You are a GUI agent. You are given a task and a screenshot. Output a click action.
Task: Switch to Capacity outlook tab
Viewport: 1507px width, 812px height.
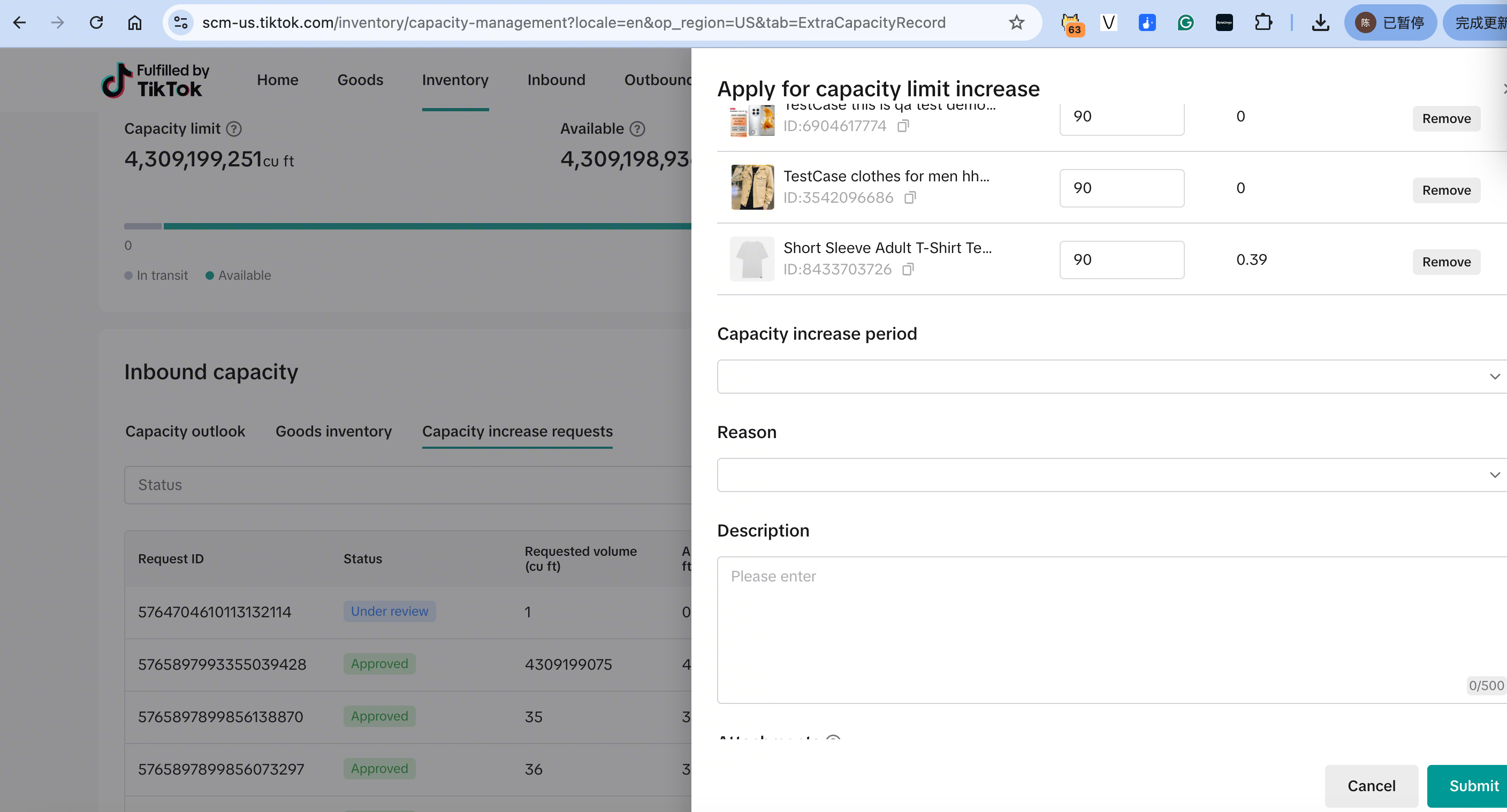point(185,432)
